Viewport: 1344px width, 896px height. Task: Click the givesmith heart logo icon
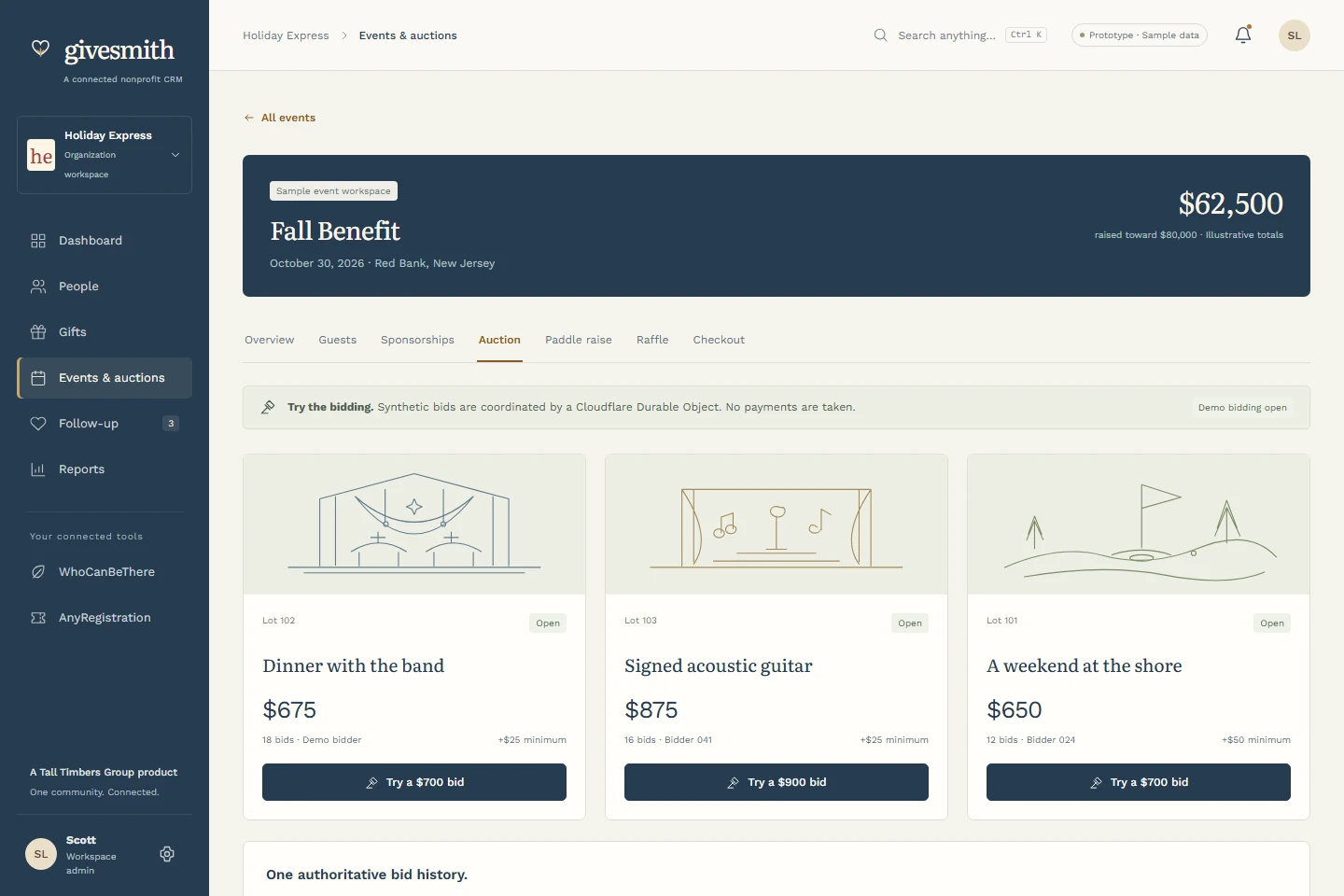[x=40, y=48]
